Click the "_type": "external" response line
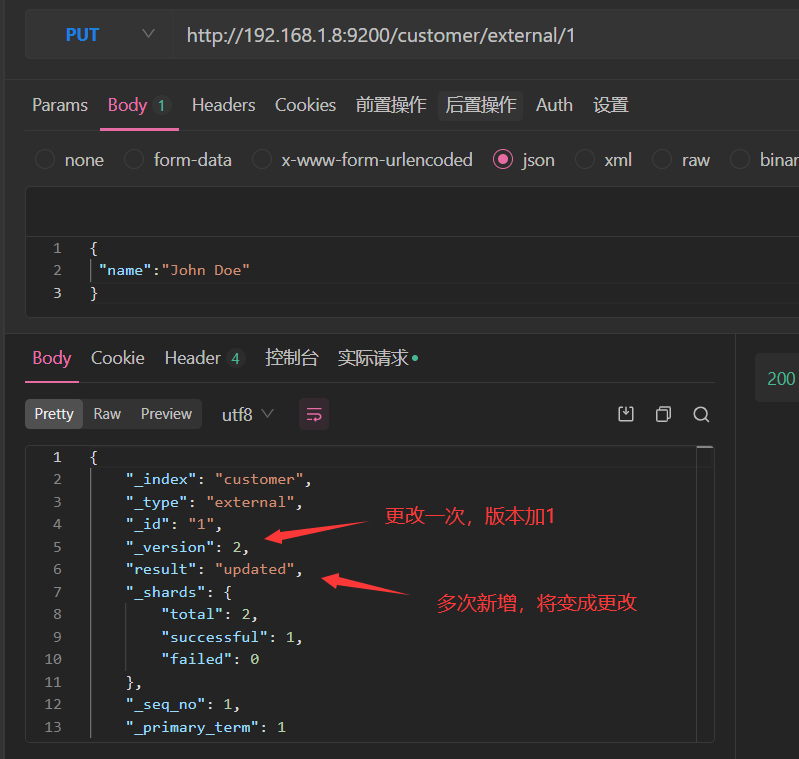This screenshot has height=759, width=799. coord(214,502)
